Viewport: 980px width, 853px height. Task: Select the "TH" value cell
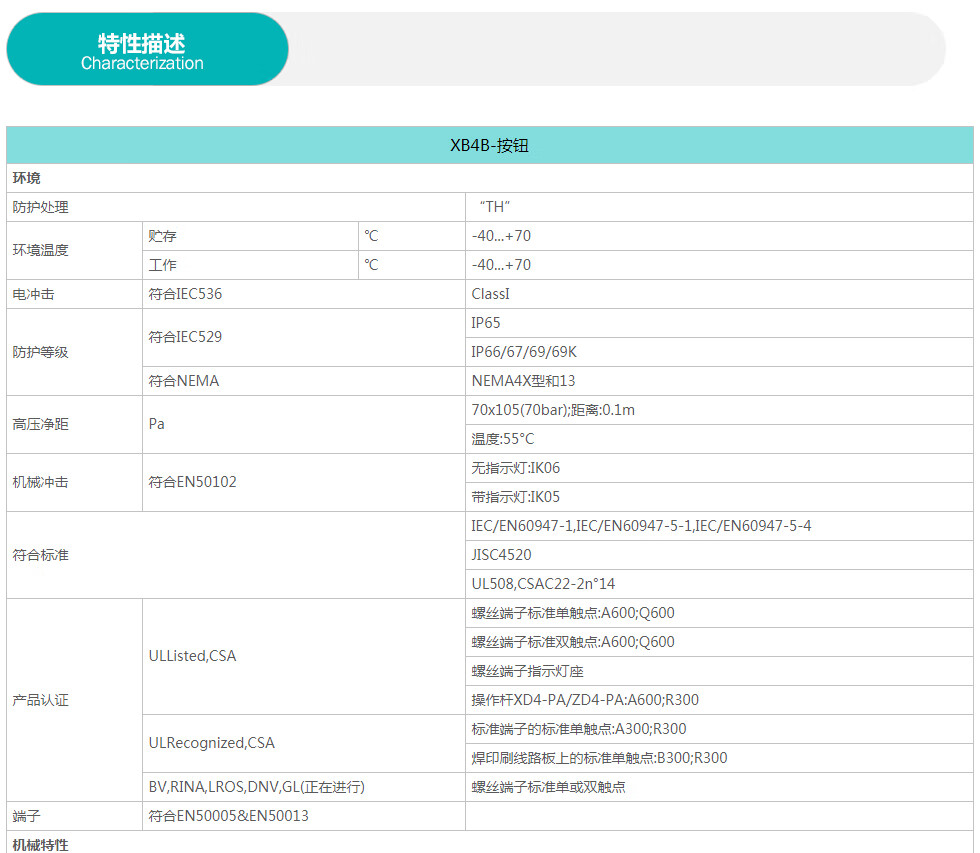click(x=496, y=207)
